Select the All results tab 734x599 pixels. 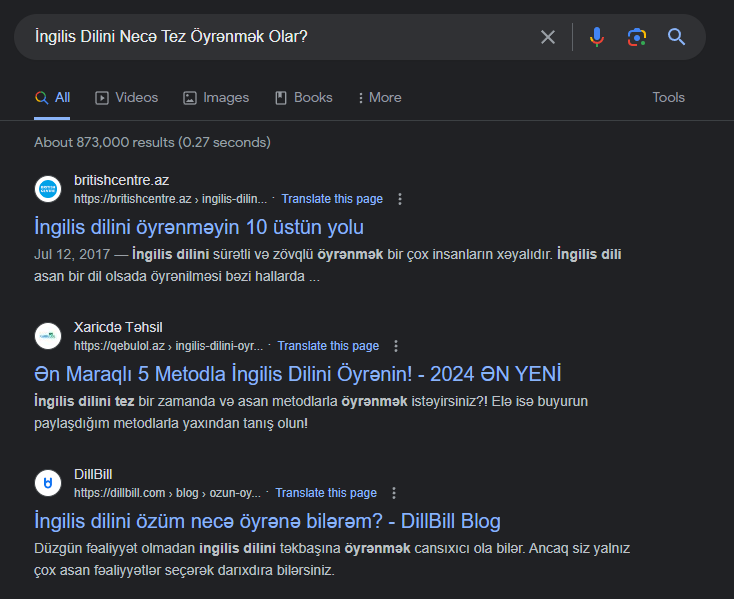pos(52,98)
